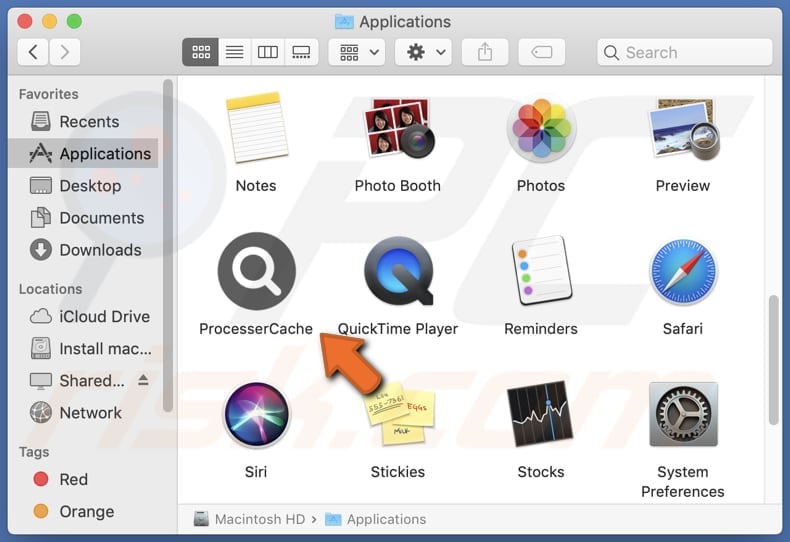
Task: Select the Photos app icon
Action: (x=541, y=128)
